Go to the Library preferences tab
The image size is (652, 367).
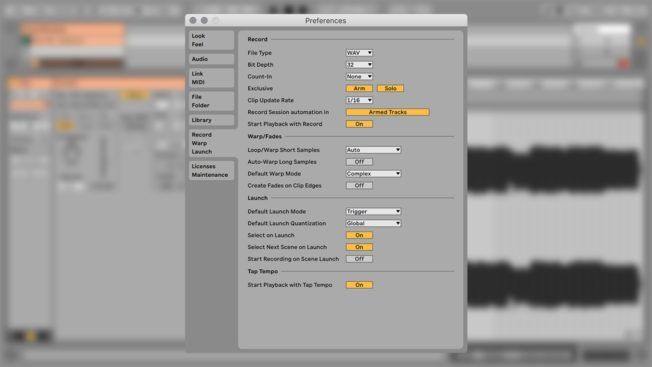pos(211,120)
